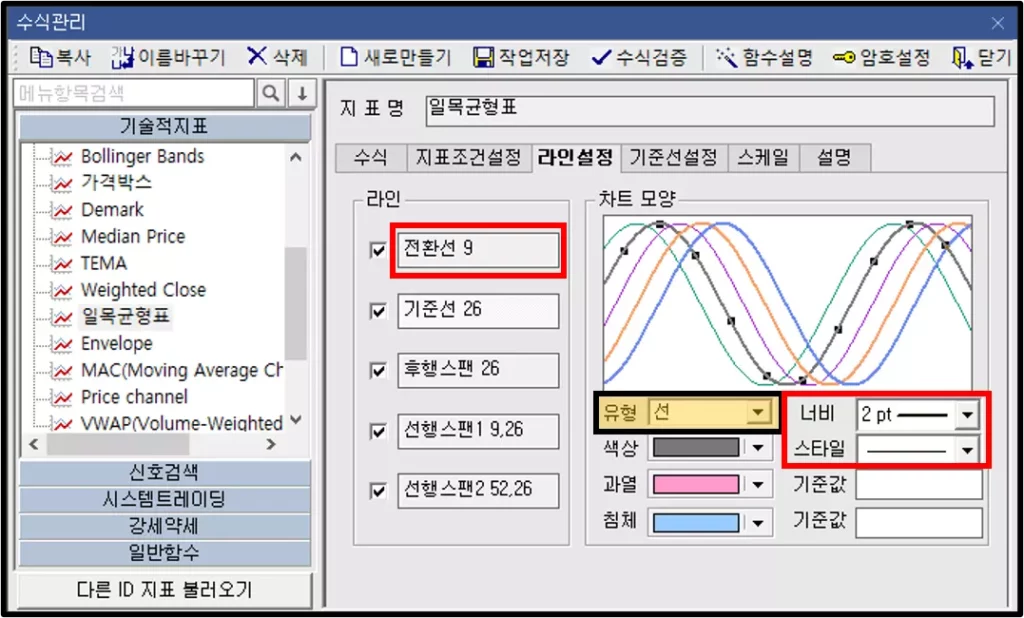Viewport: 1024px width, 618px height.
Task: Select the 전환선 9 line name field
Action: (x=478, y=250)
